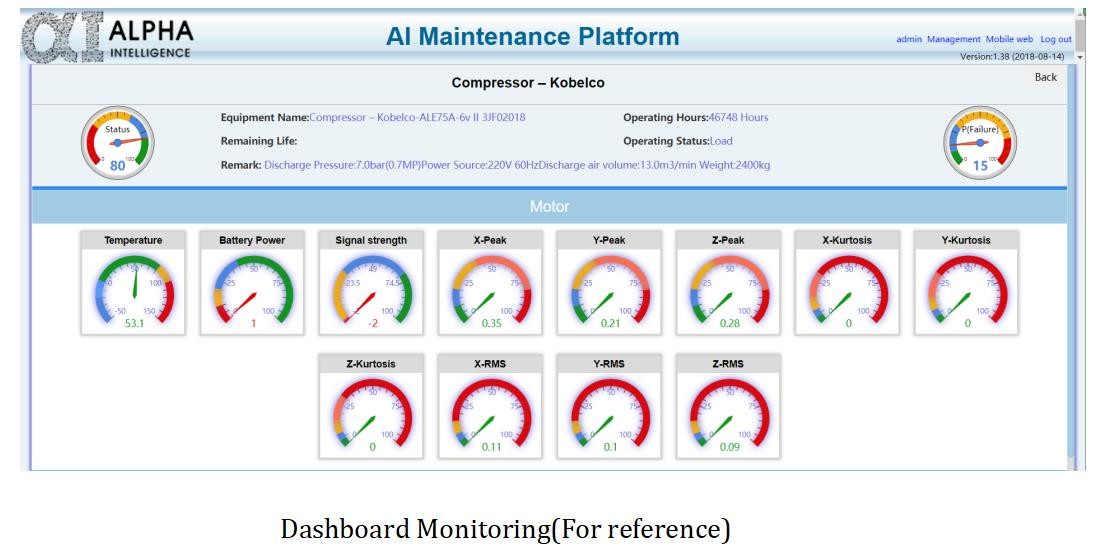1110x552 pixels.
Task: Select the X-RMS gauge card
Action: pyautogui.click(x=490, y=406)
